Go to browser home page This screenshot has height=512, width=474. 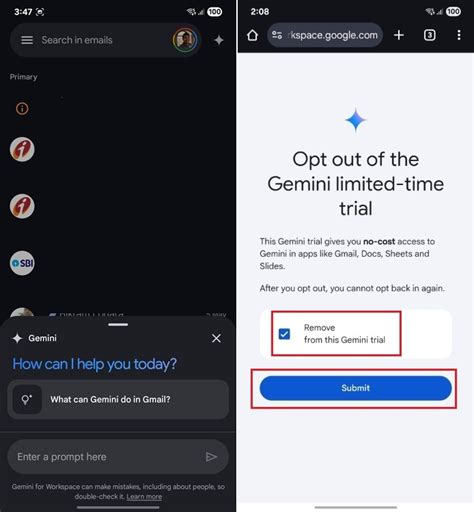[x=252, y=35]
